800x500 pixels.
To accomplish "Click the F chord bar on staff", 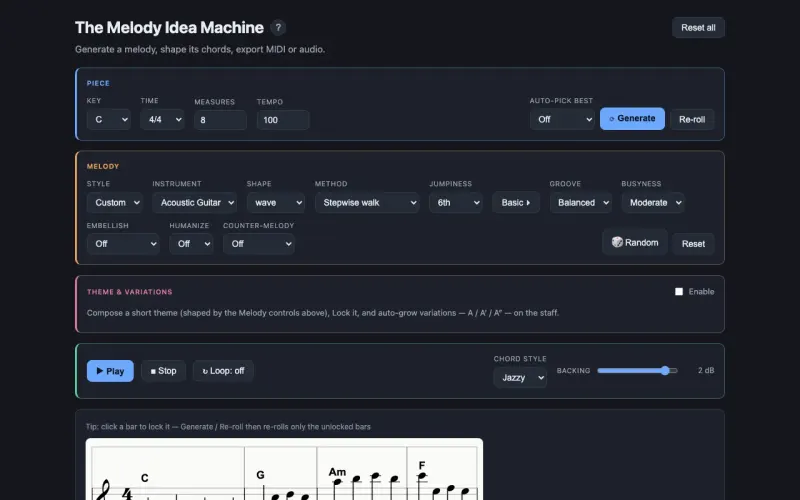I will tap(442, 474).
